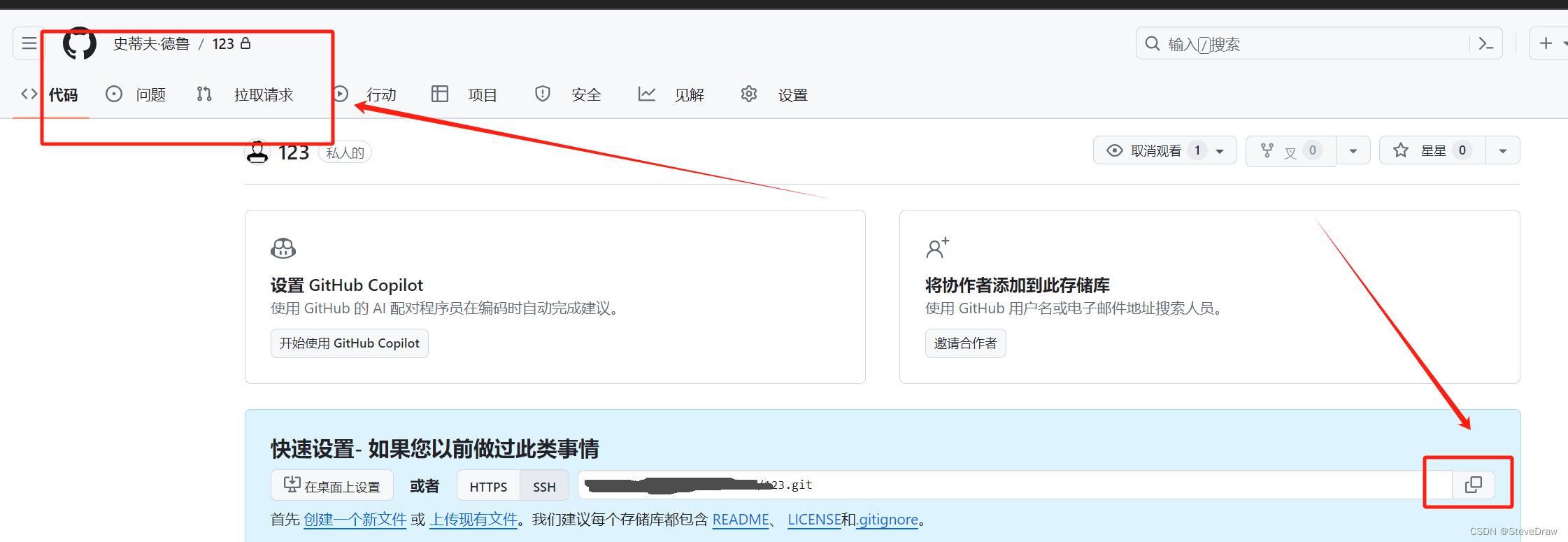Open the LICENSE link
This screenshot has height=542, width=1568.
(814, 520)
